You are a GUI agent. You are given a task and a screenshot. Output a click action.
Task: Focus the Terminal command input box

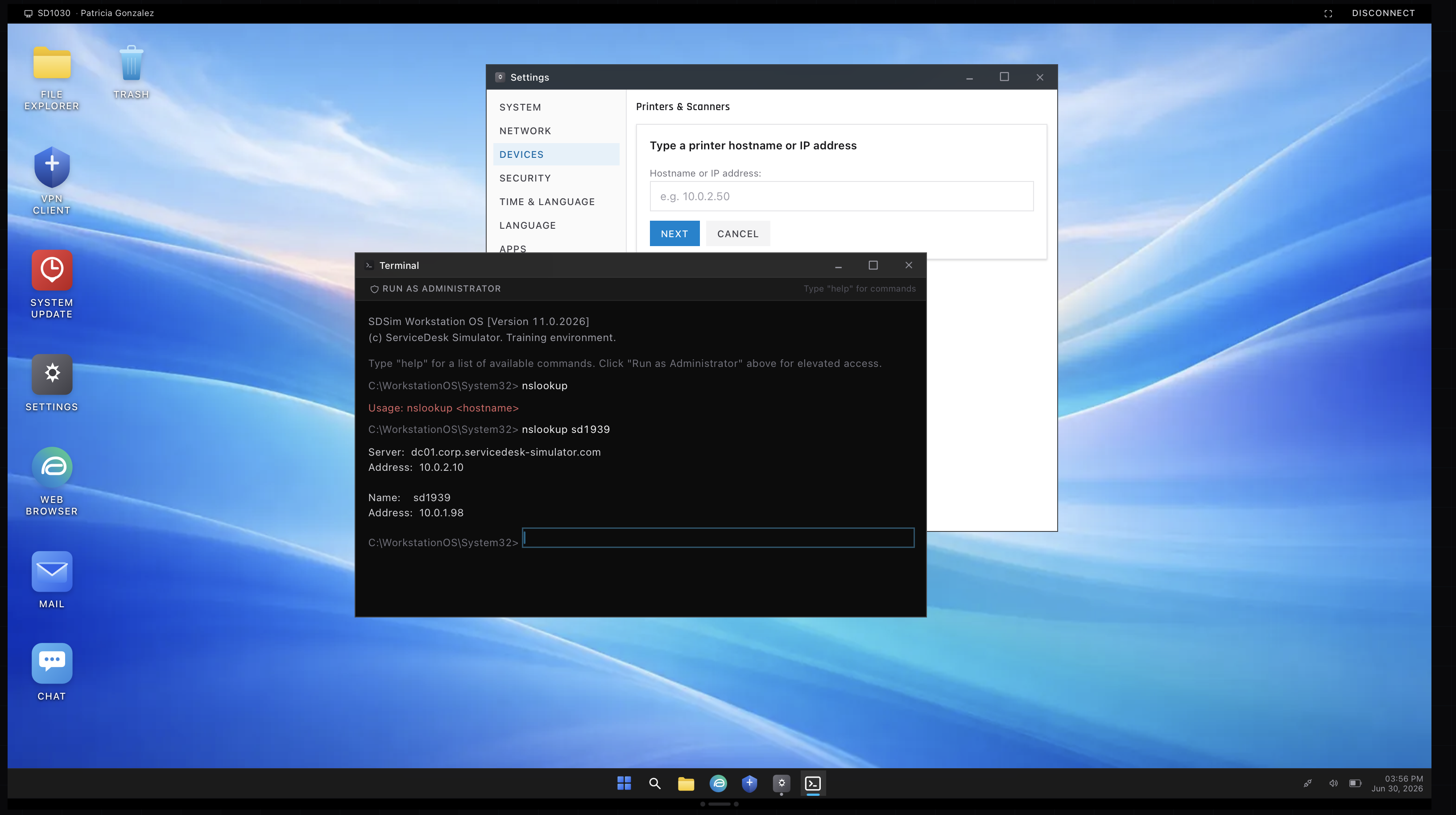(718, 538)
